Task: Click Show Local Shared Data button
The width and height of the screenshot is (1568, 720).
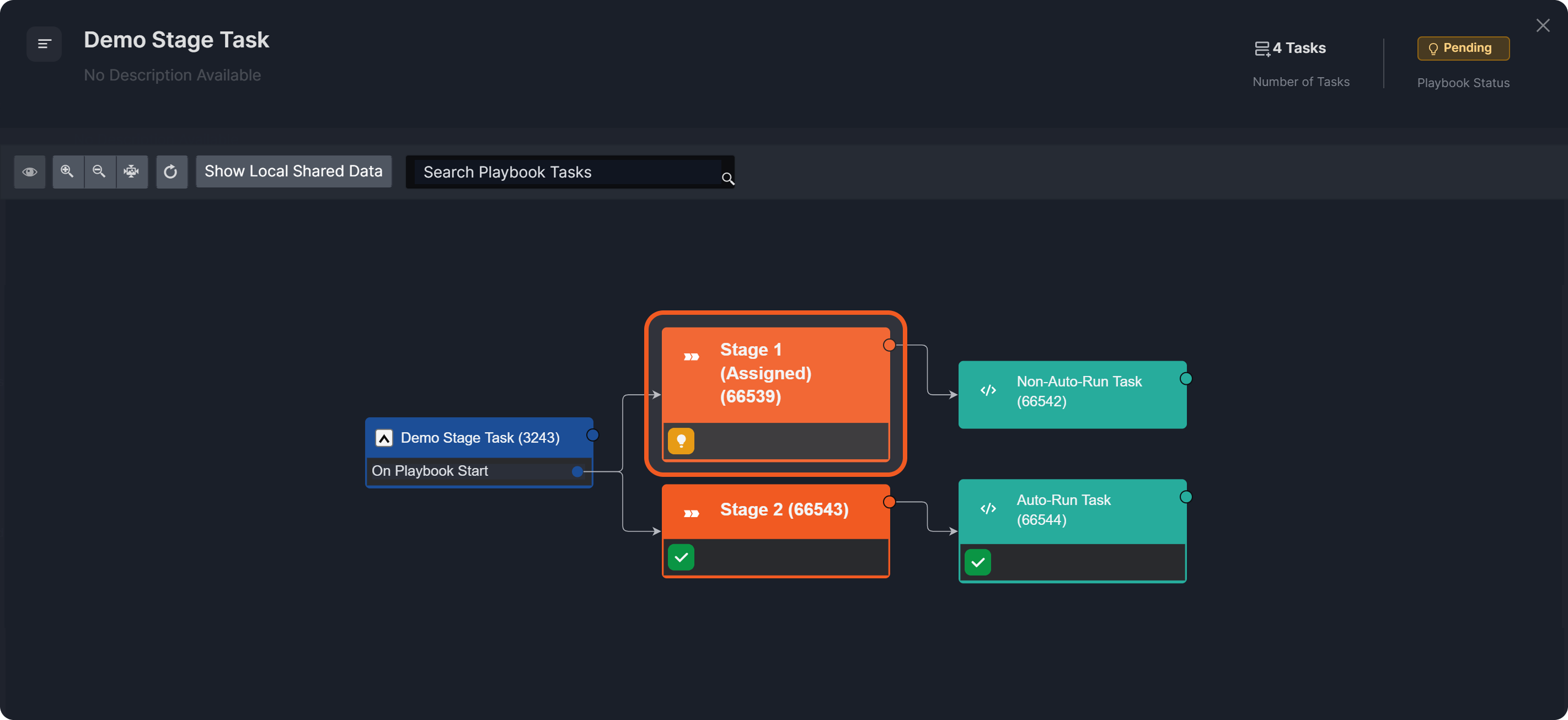Action: pos(293,171)
